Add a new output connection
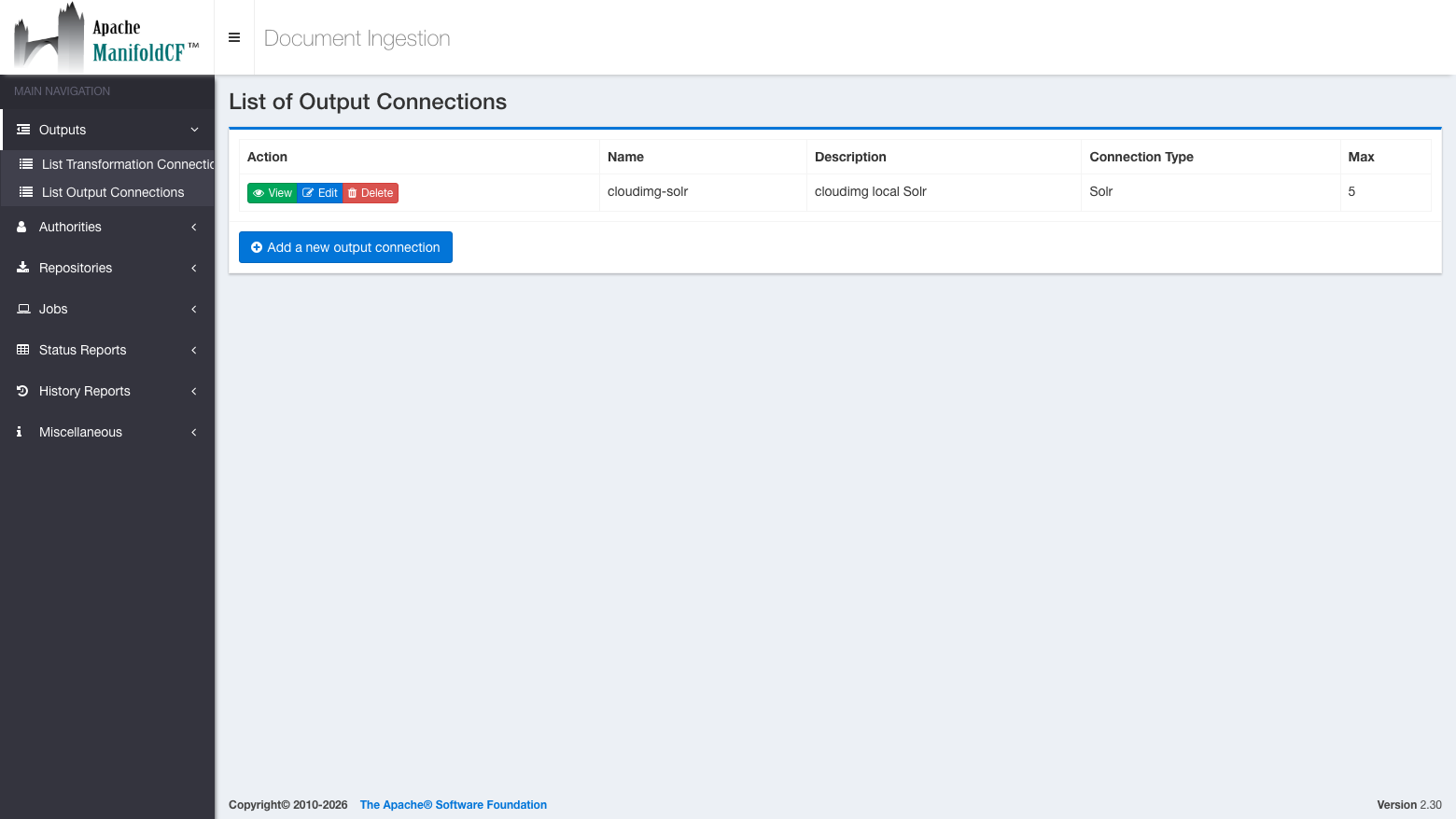 [x=345, y=247]
